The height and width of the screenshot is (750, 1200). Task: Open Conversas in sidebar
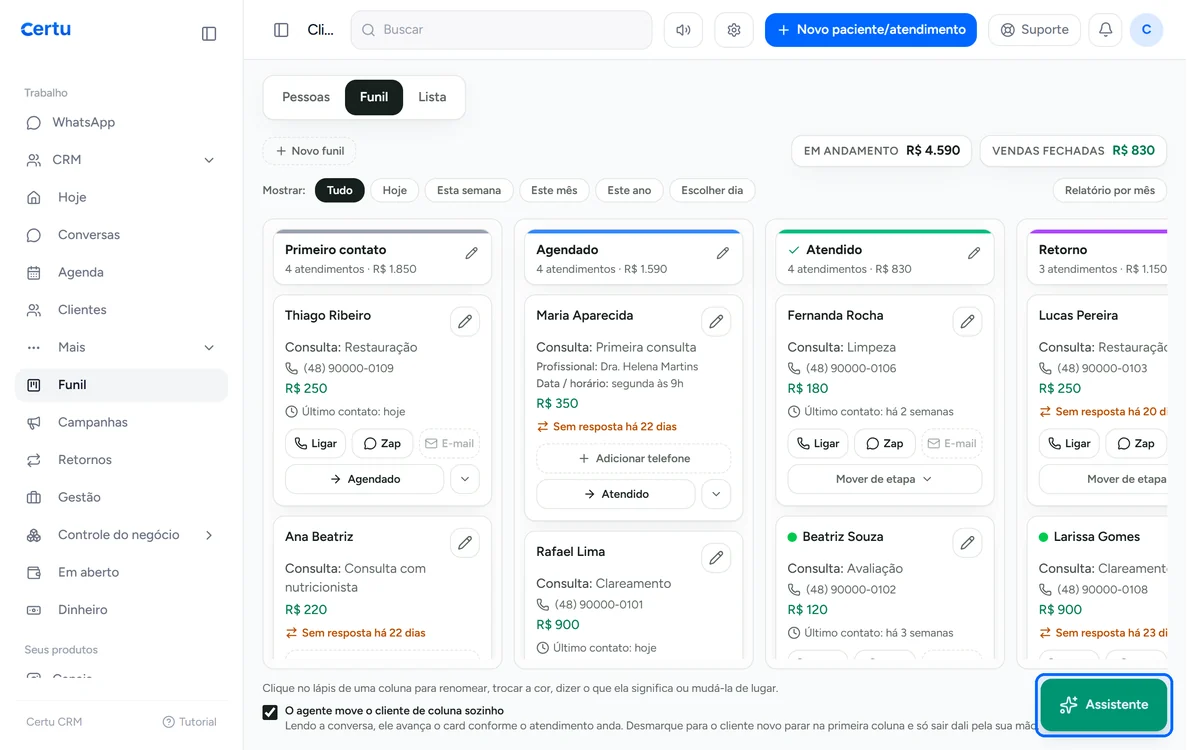pos(121,235)
